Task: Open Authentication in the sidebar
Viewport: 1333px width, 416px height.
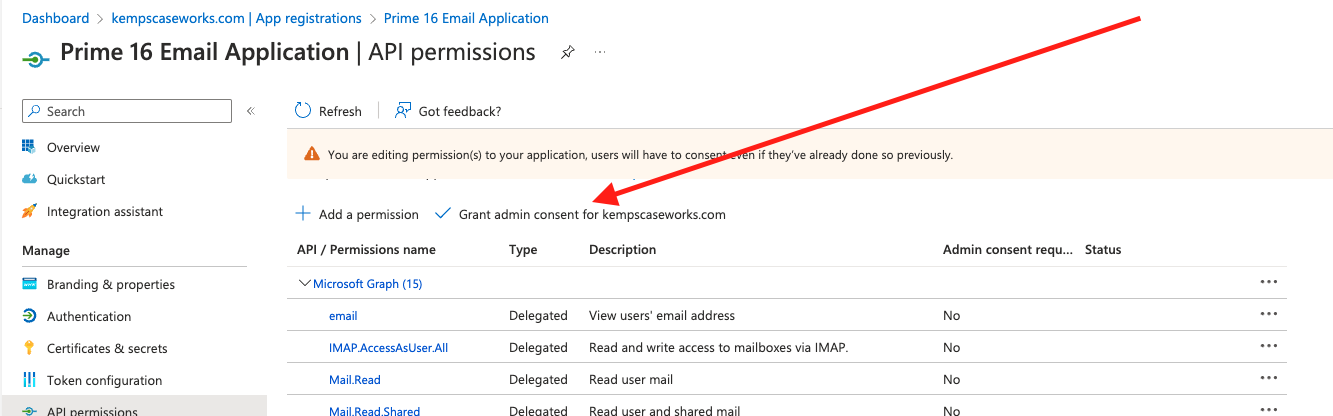Action: [x=89, y=316]
